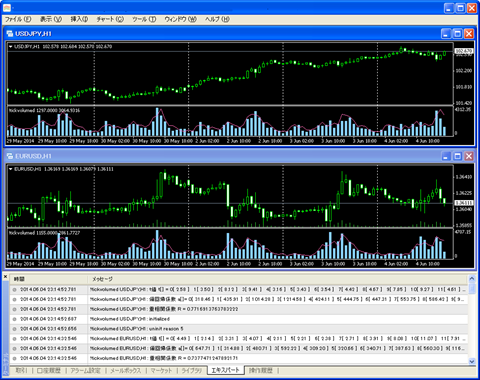Click the USDJPY,H1 chart window icon
Screen dimensions: 480x380
tap(10, 33)
